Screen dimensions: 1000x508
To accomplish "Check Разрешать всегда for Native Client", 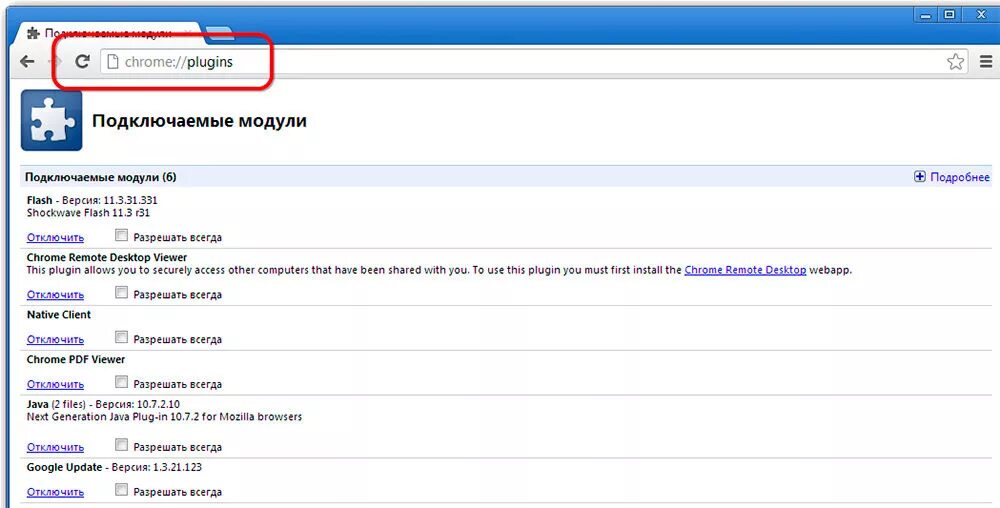I will [x=121, y=337].
